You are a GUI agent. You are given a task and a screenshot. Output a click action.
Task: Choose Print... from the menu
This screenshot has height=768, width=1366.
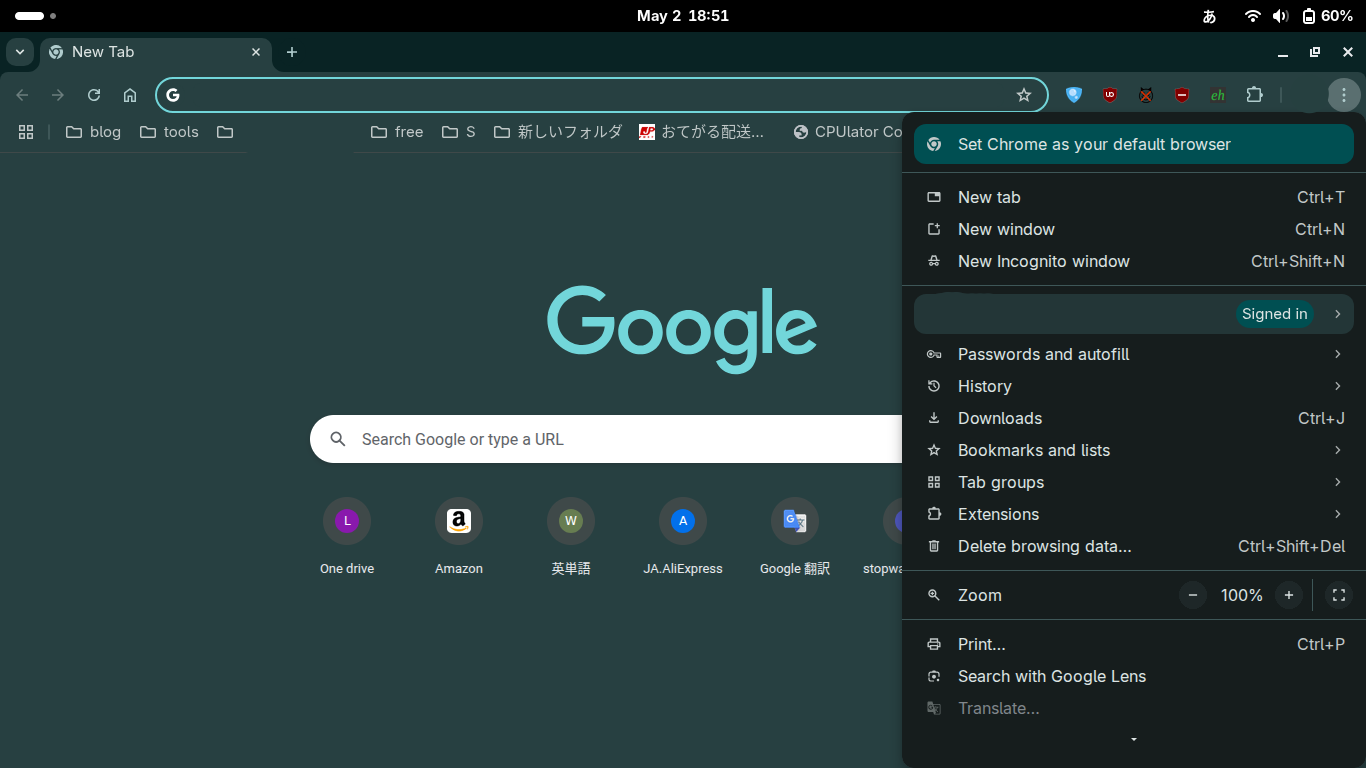point(1134,644)
